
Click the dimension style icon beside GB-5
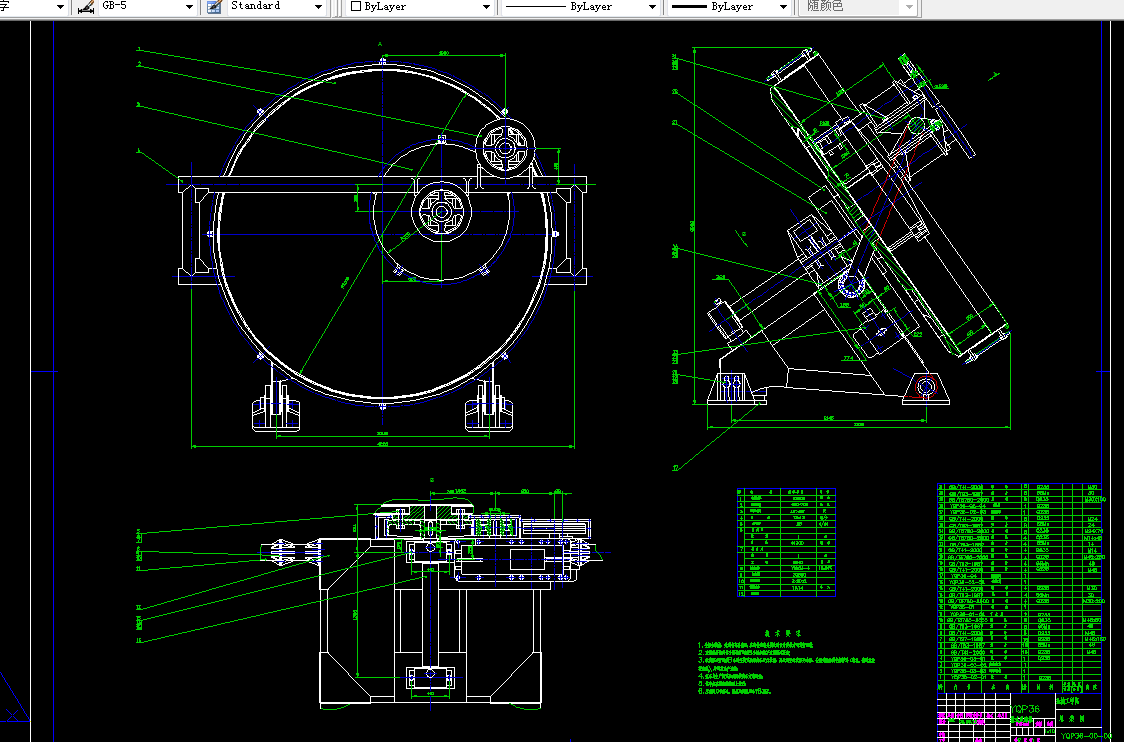coord(86,6)
